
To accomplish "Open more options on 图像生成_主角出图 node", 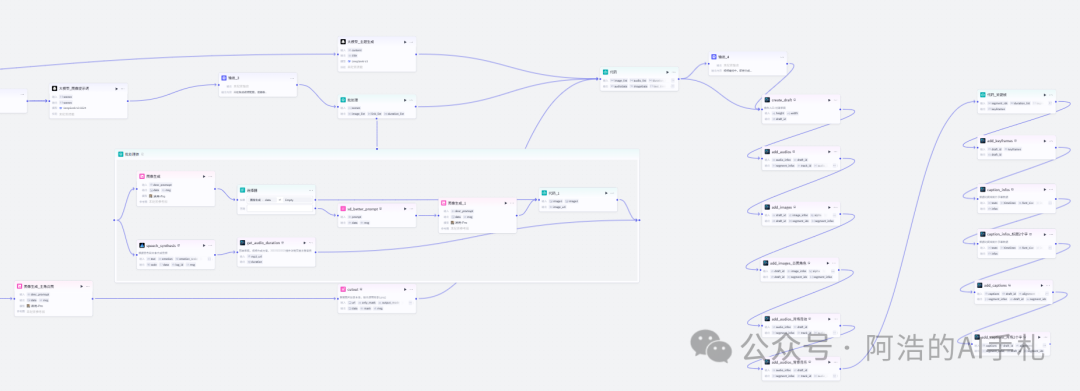I will pyautogui.click(x=88, y=286).
